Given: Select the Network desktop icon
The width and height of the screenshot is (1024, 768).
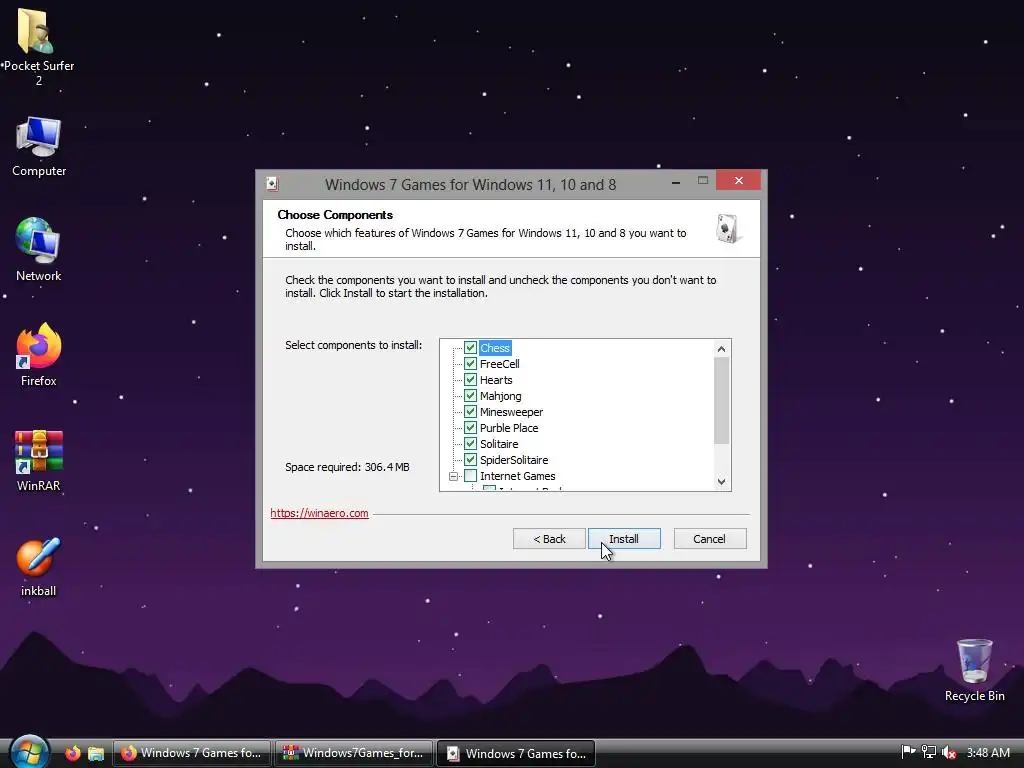Looking at the screenshot, I should click(x=39, y=250).
